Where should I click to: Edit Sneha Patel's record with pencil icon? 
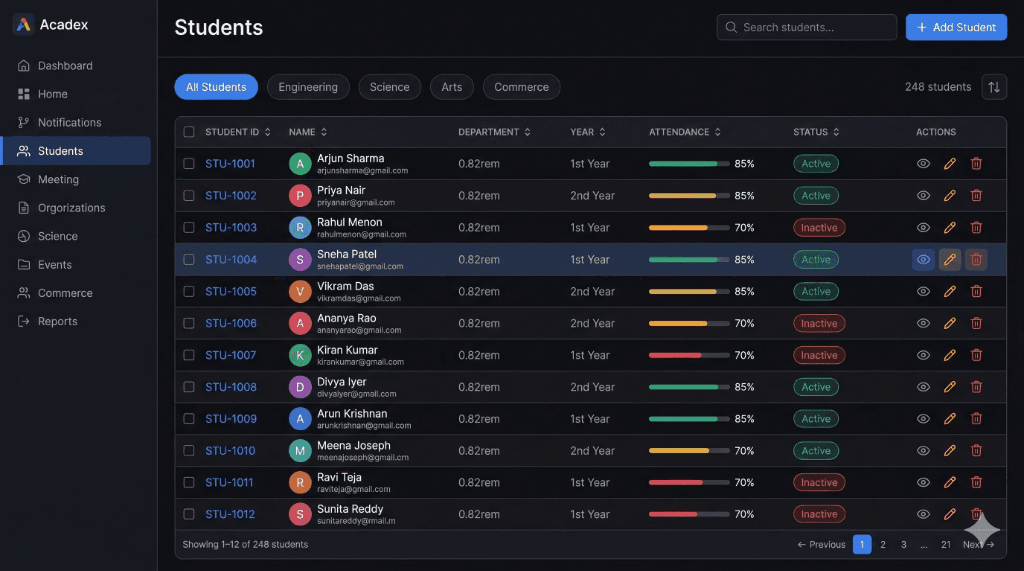[950, 260]
